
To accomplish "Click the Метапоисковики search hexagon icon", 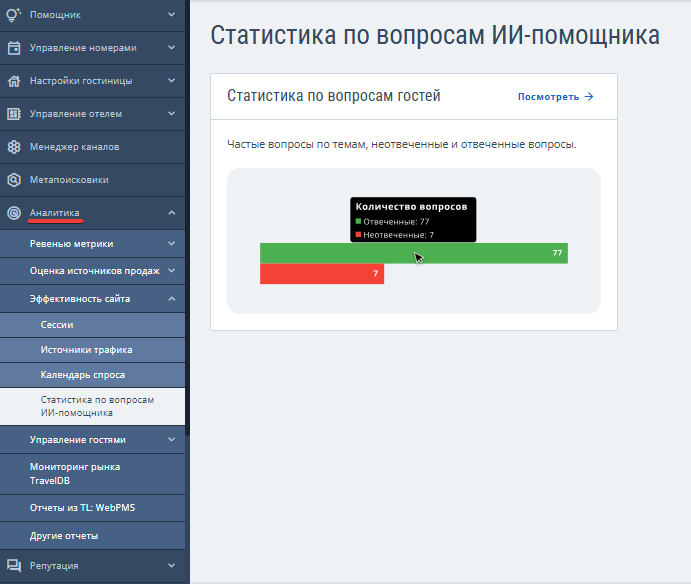I will (x=14, y=180).
